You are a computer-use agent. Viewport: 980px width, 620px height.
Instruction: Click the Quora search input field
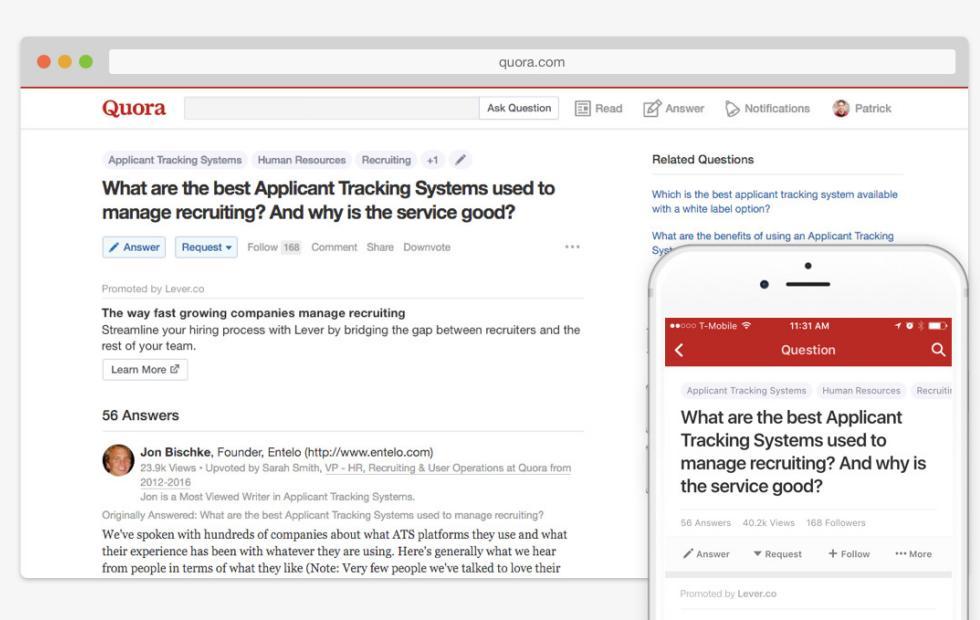(x=332, y=108)
